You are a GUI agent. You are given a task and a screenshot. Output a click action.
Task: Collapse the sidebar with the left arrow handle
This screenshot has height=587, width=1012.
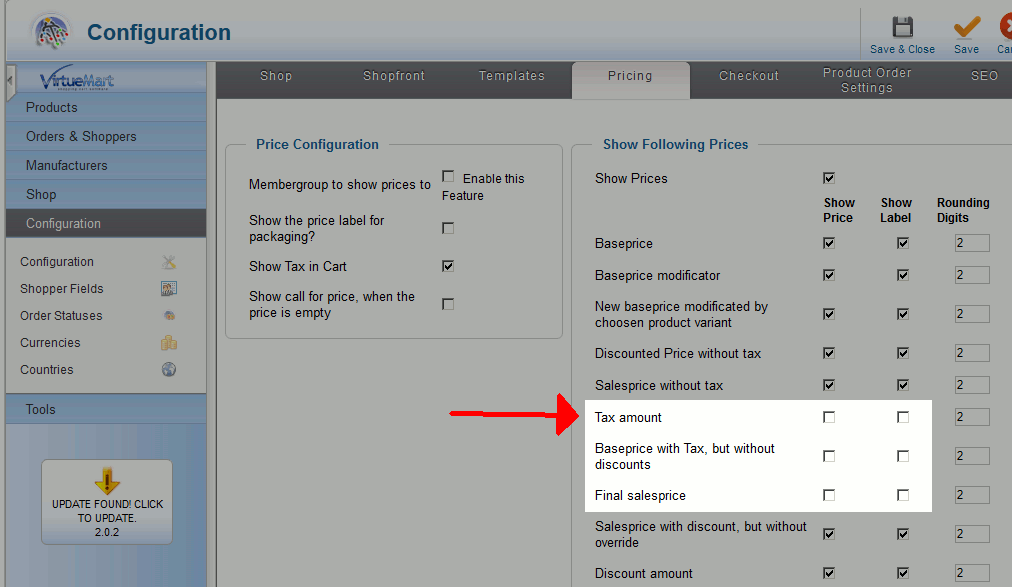(10, 79)
